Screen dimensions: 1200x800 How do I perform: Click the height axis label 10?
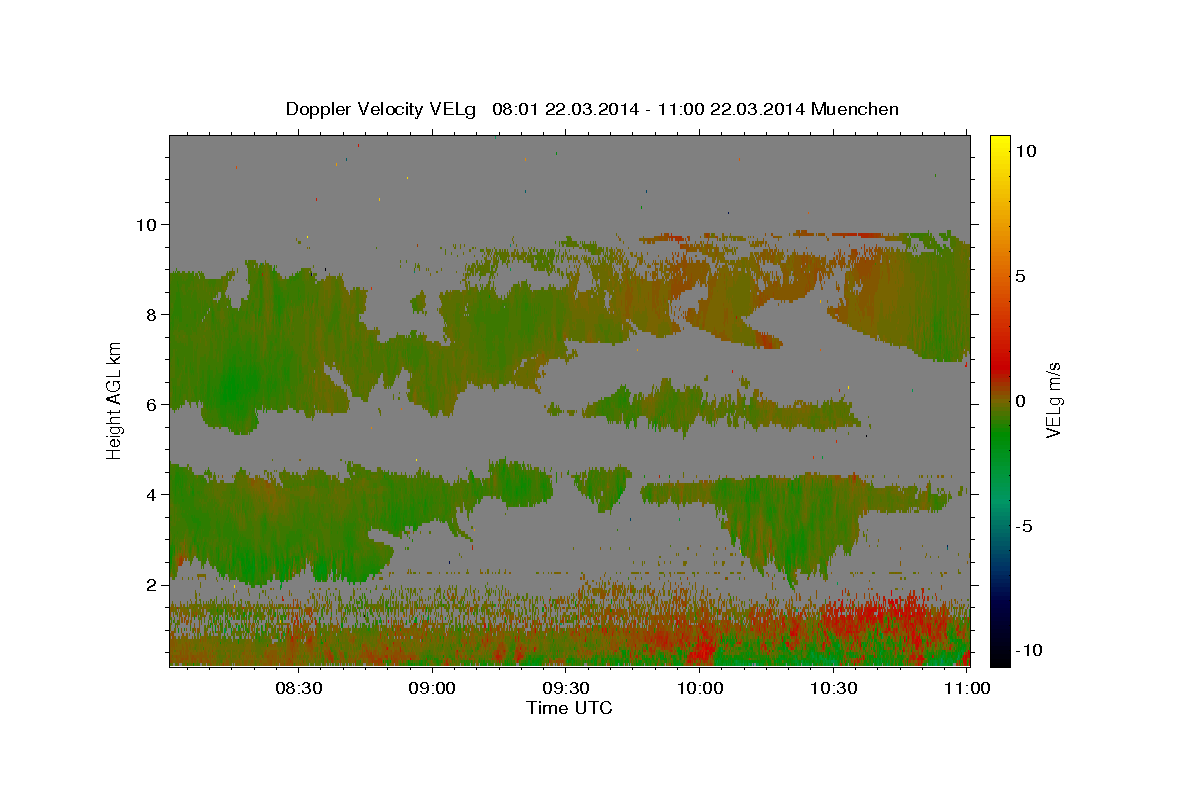pos(146,224)
